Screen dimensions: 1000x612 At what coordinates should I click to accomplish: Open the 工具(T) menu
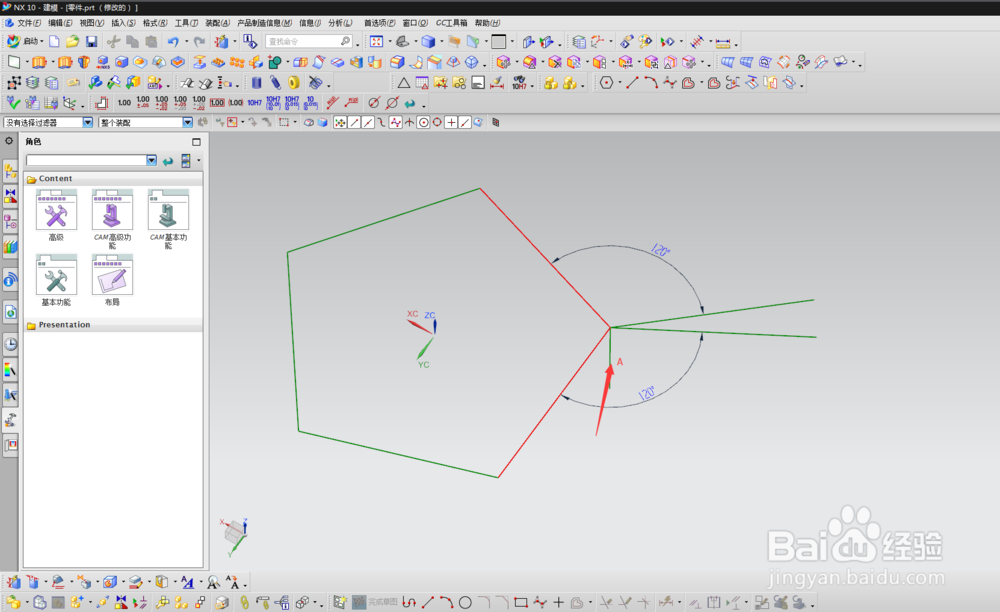click(186, 23)
